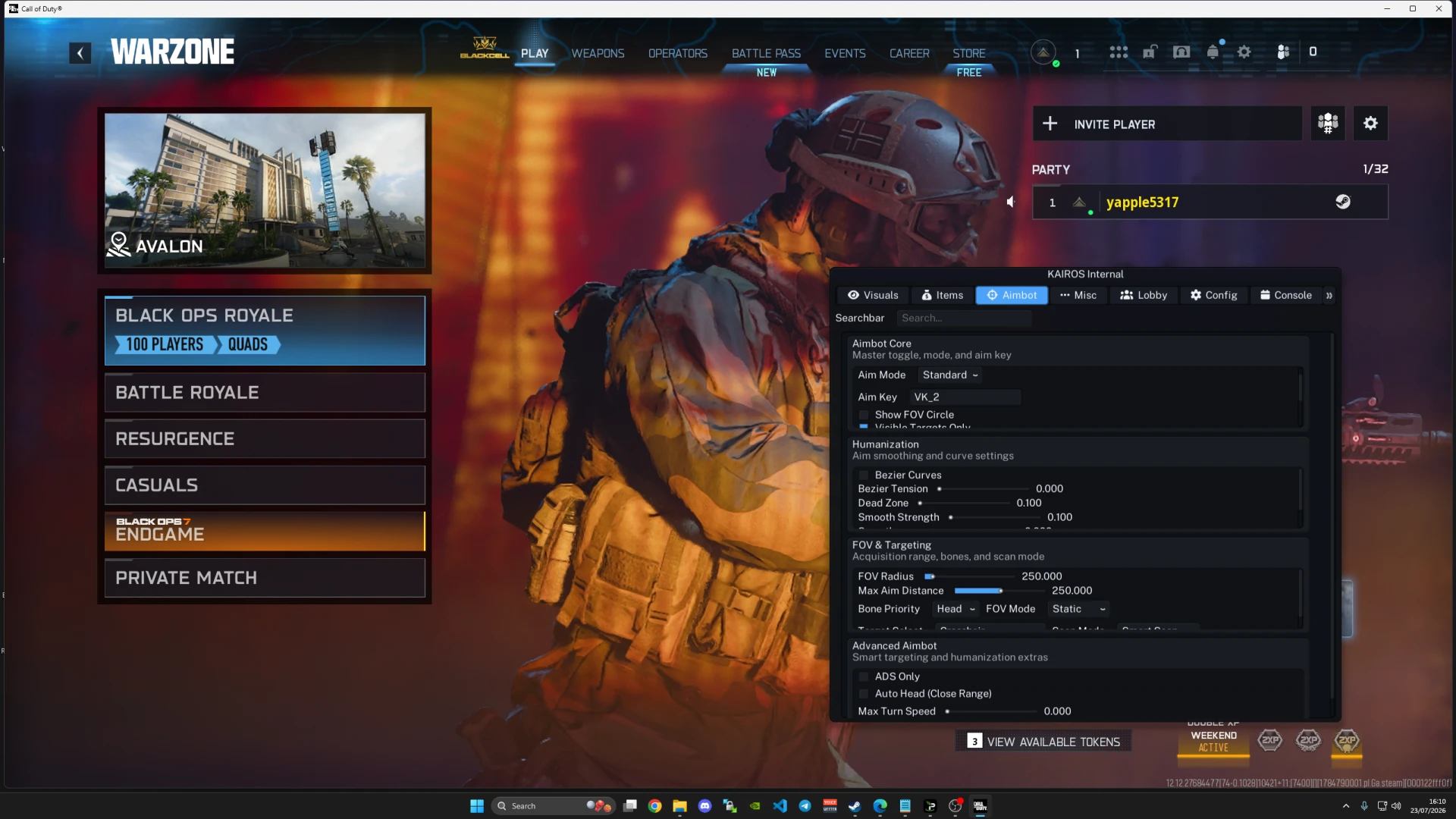Select the PRIVATE MATCH mode
This screenshot has width=1456, height=819.
tap(265, 578)
